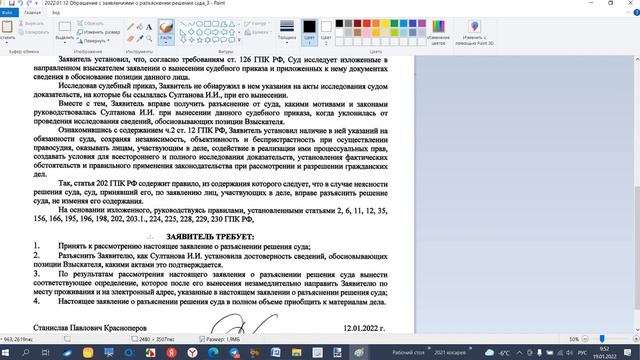The width and height of the screenshot is (640, 360).
Task: Click the zoom out minus button
Action: point(585,339)
